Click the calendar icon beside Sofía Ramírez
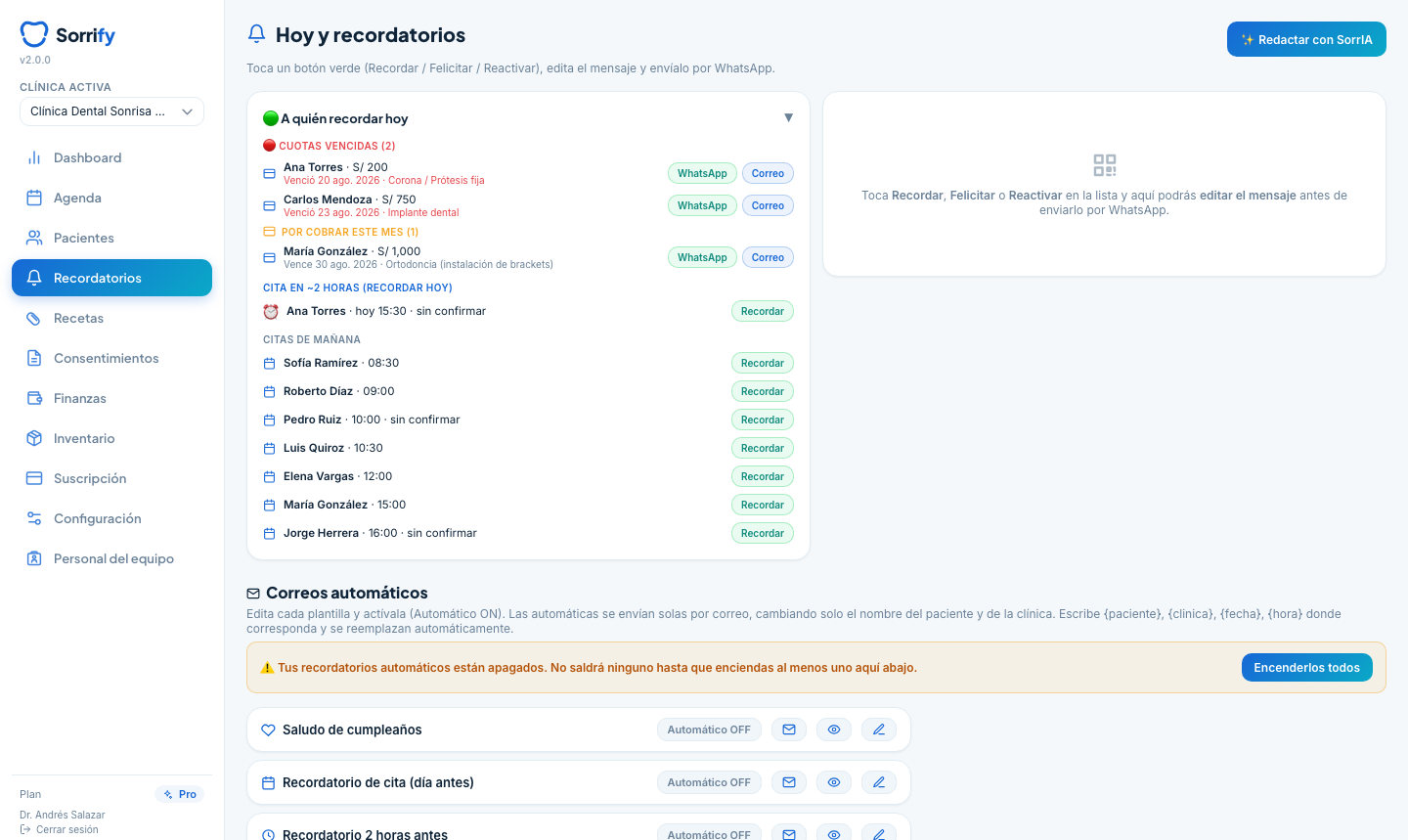 click(x=270, y=364)
